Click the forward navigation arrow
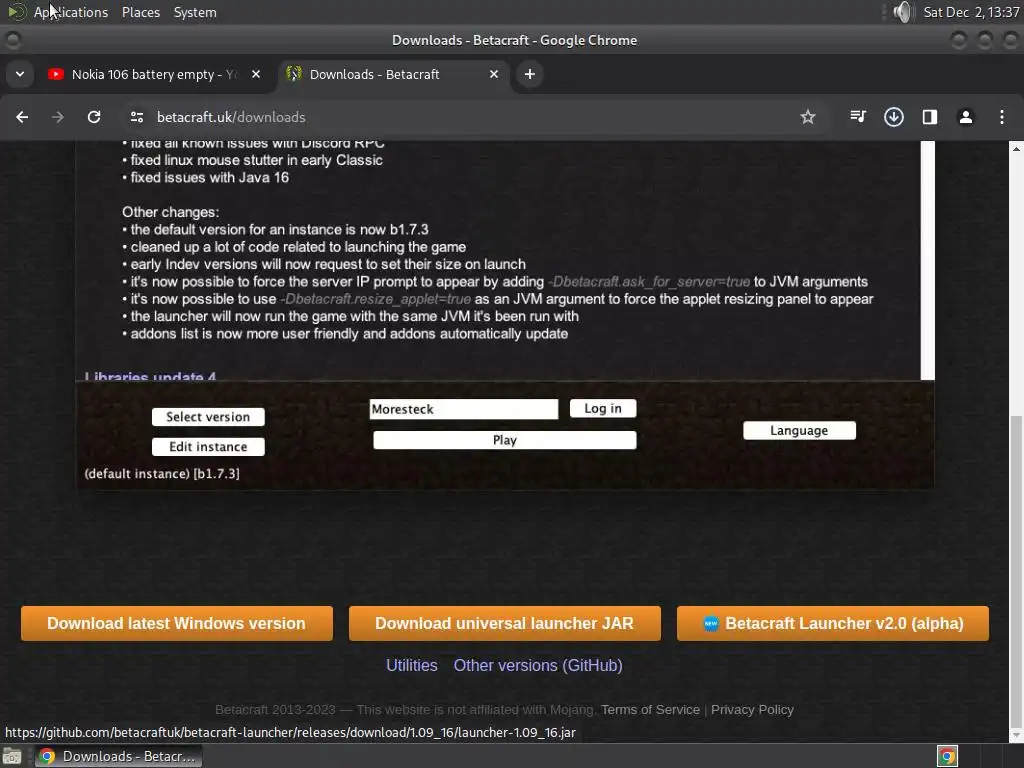Image resolution: width=1024 pixels, height=768 pixels. 58,117
